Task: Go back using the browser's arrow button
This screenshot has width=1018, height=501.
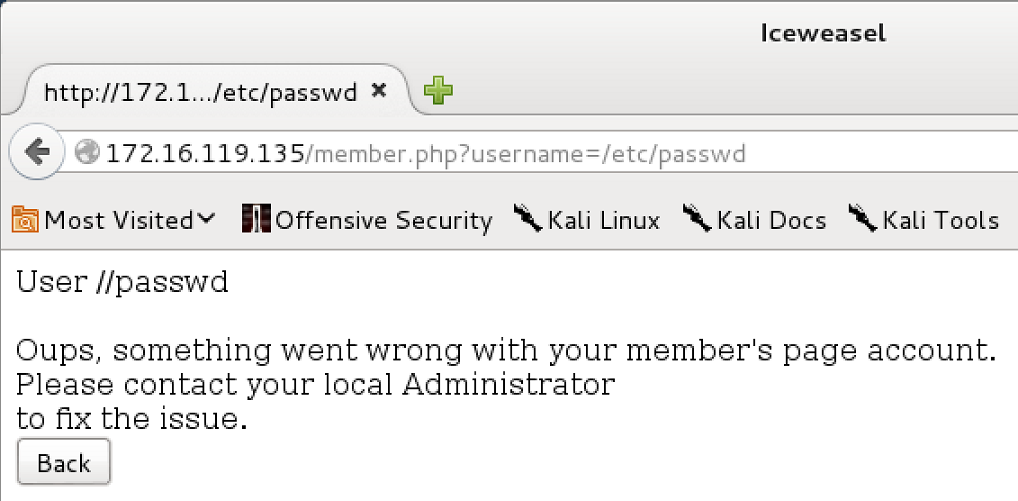Action: 36,152
